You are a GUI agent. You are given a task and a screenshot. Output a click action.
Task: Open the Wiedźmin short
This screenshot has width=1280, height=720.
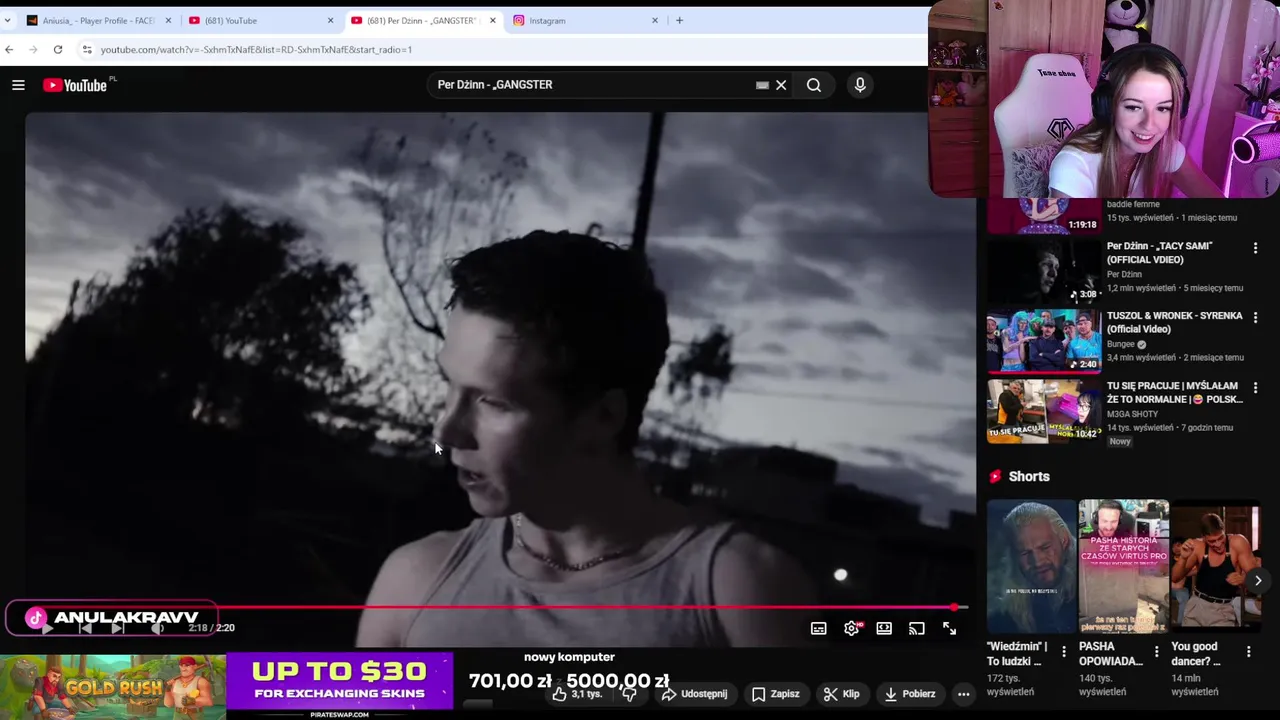1031,566
